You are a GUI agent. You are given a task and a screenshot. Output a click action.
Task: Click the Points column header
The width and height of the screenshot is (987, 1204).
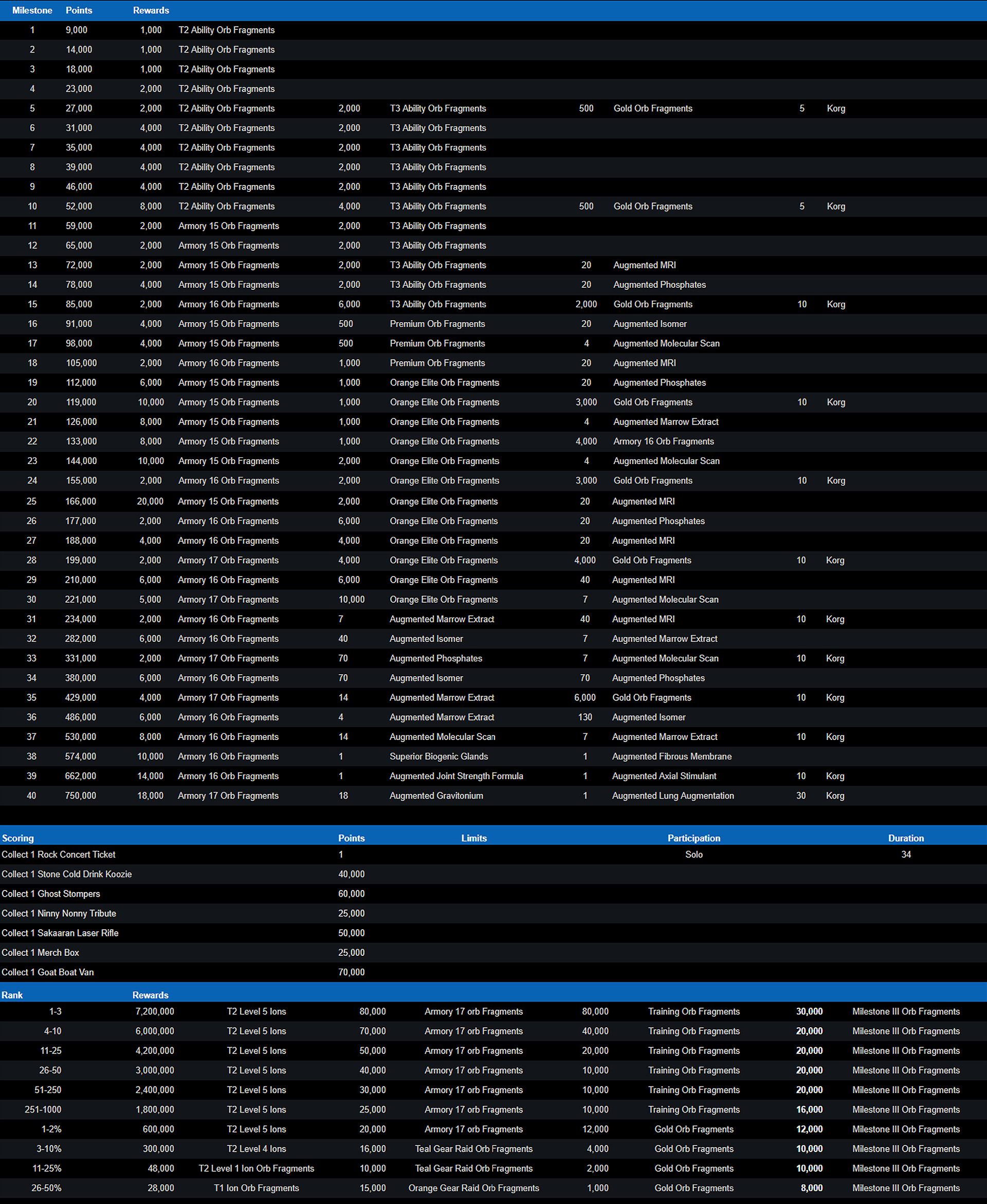coord(79,10)
